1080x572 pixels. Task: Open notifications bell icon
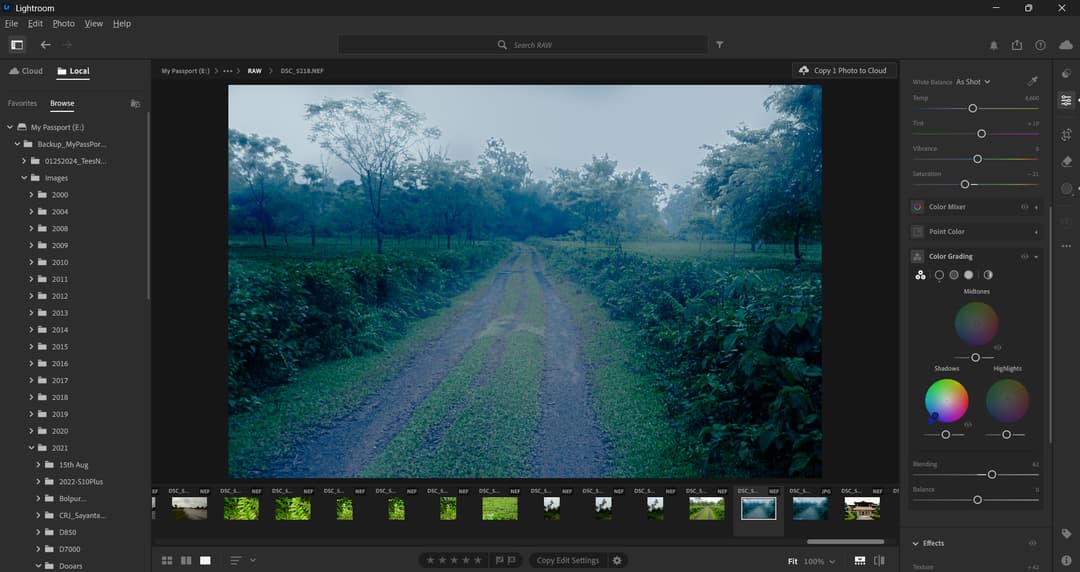click(993, 45)
